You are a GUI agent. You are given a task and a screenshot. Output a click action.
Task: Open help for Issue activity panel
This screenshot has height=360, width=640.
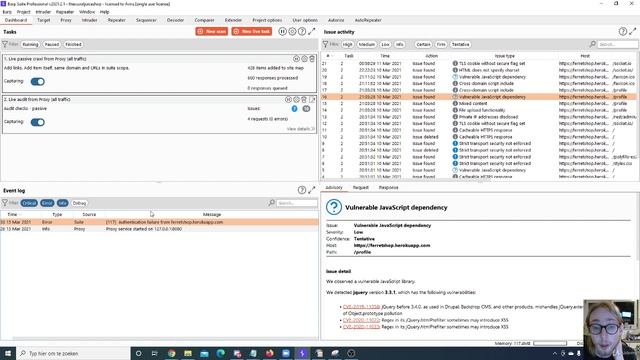[x=623, y=31]
